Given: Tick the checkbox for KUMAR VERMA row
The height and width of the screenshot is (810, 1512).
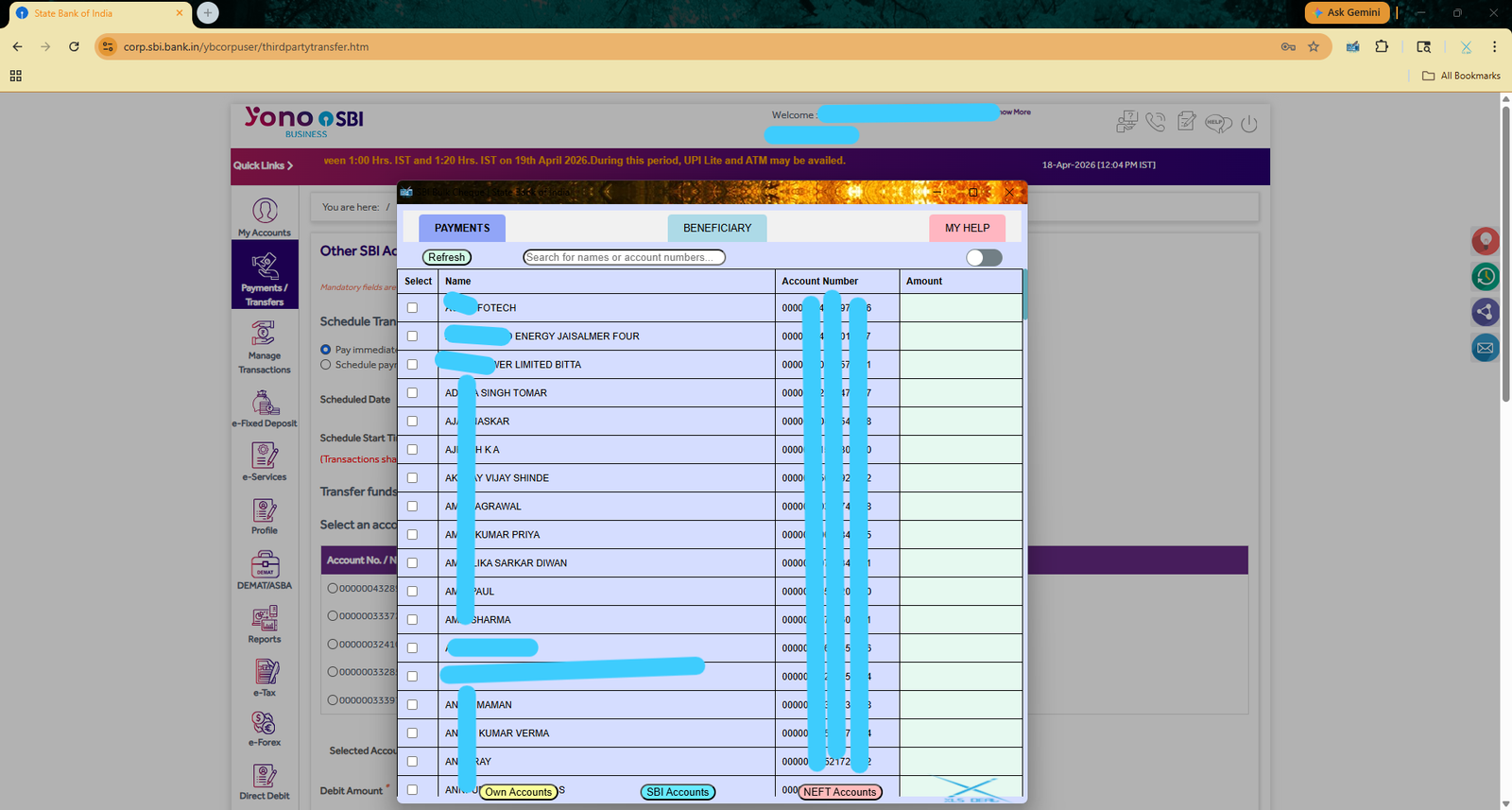Looking at the screenshot, I should click(x=412, y=733).
